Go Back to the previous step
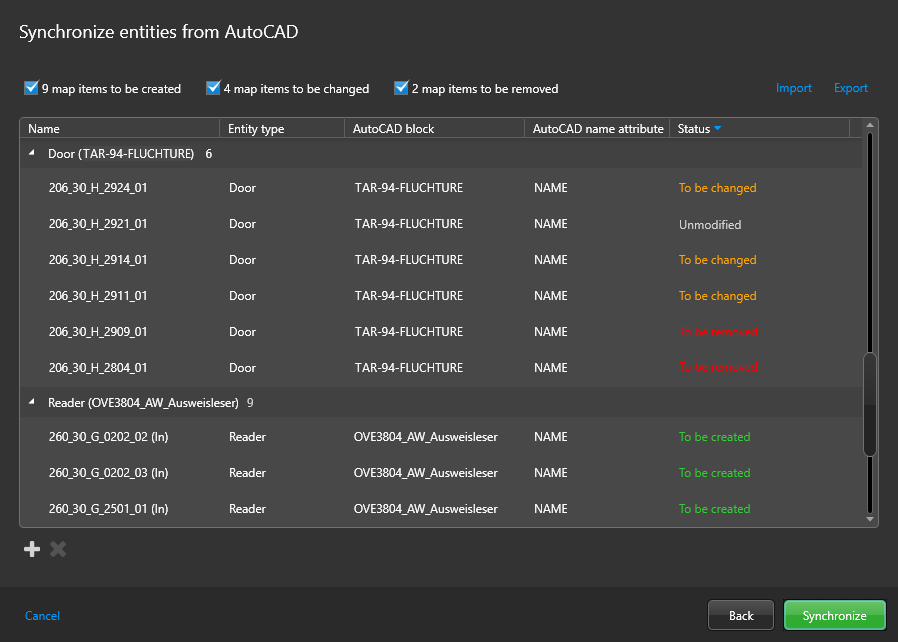The width and height of the screenshot is (898, 642). pyautogui.click(x=741, y=616)
